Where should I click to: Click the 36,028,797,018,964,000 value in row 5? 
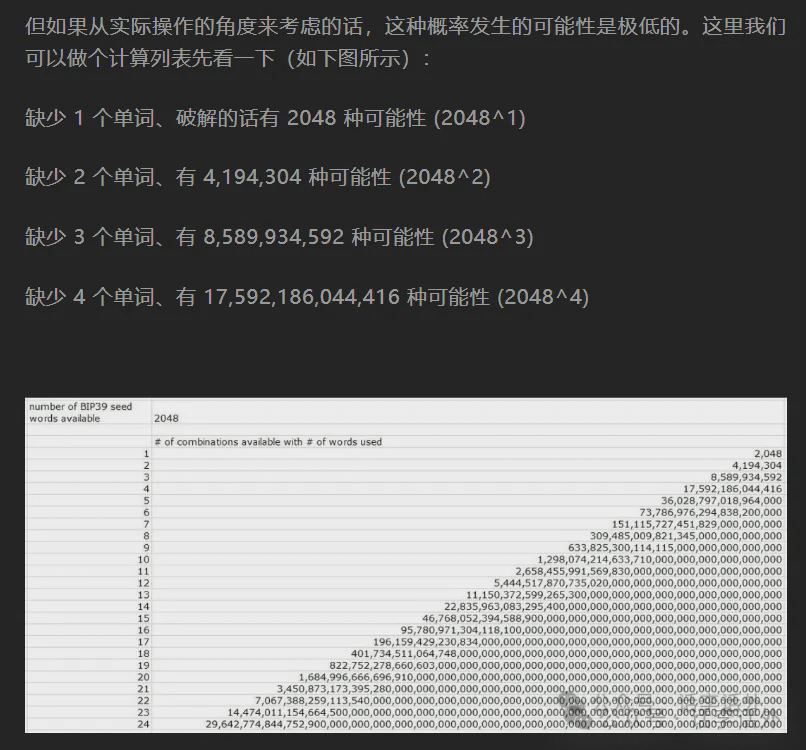point(721,500)
